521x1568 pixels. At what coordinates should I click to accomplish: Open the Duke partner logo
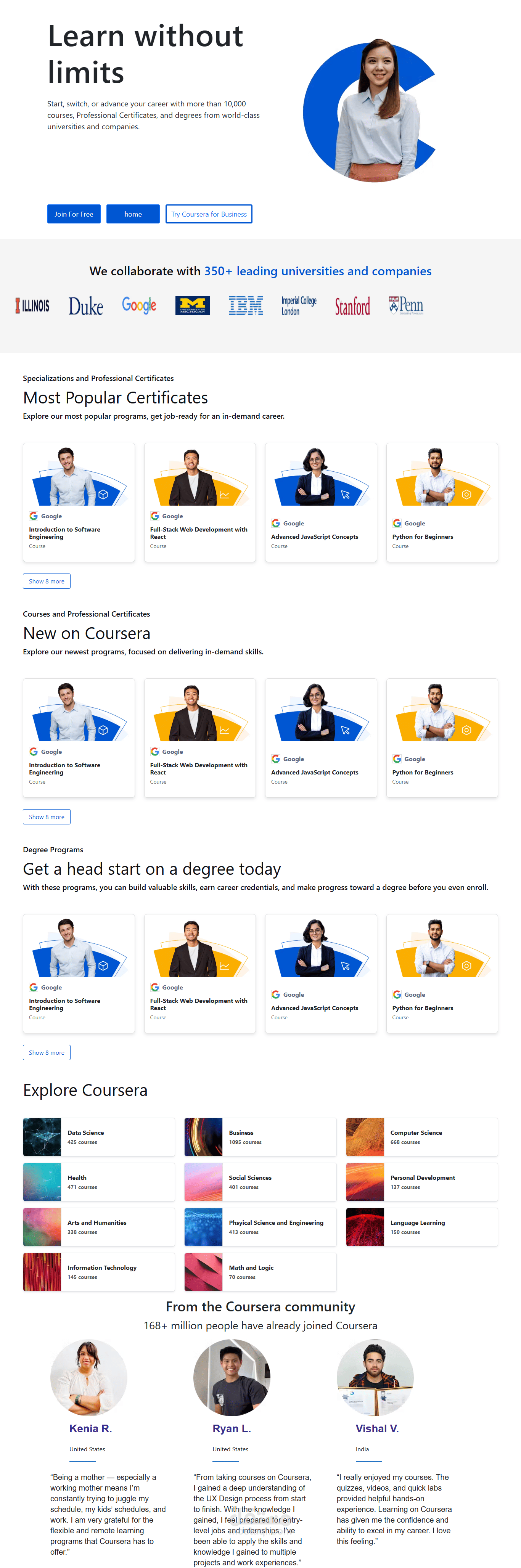tap(85, 305)
